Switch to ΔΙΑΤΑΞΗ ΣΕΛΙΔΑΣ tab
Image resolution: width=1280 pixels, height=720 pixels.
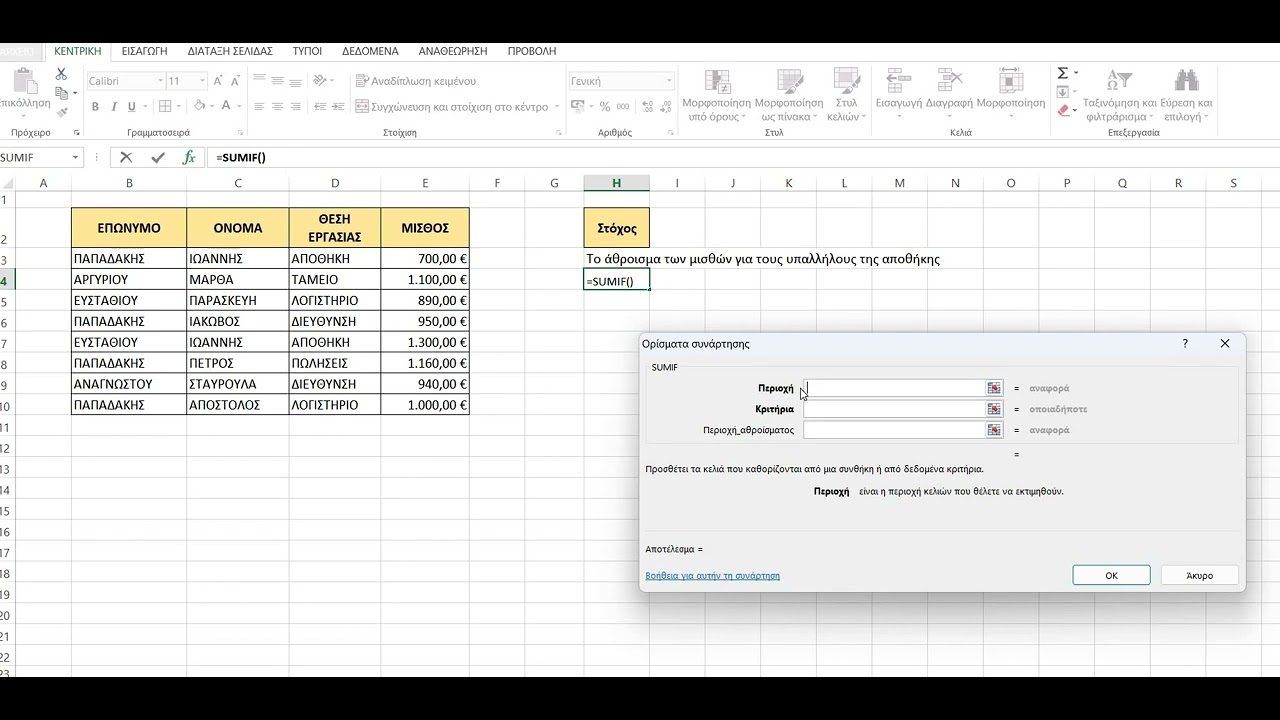[230, 51]
